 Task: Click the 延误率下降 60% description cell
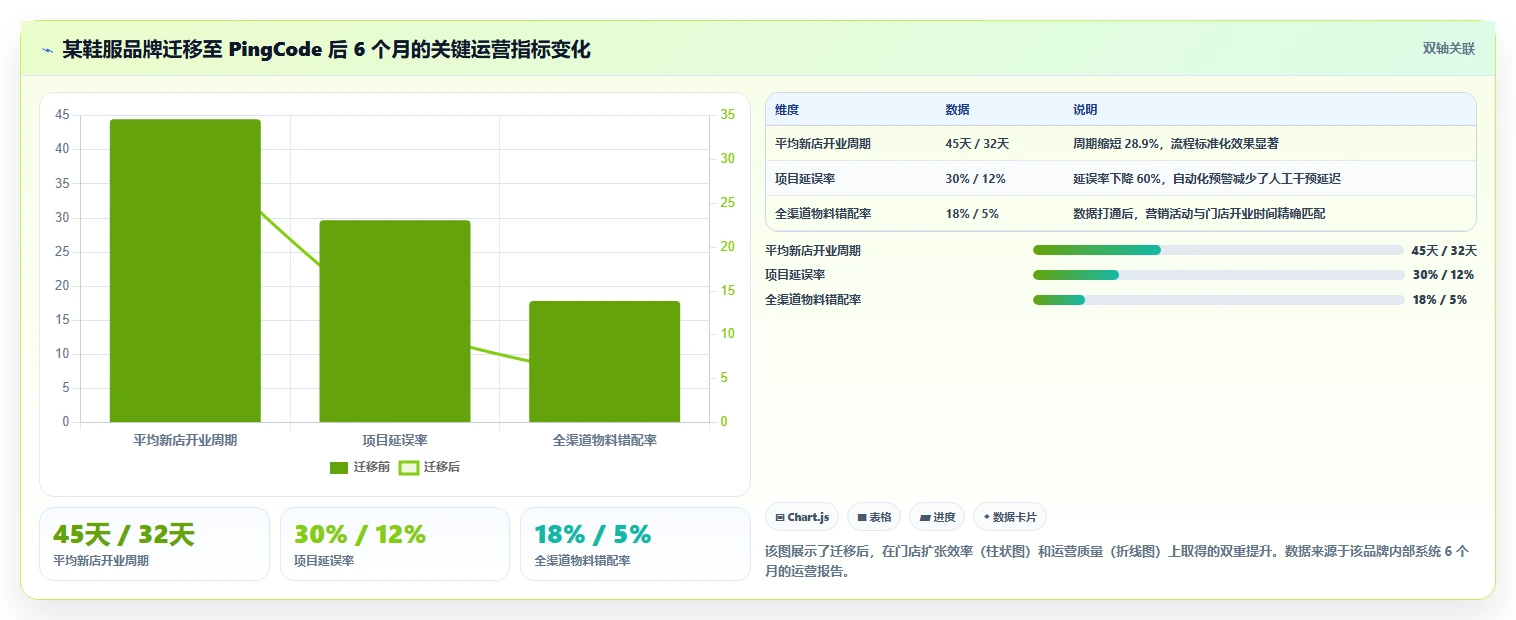click(1269, 179)
